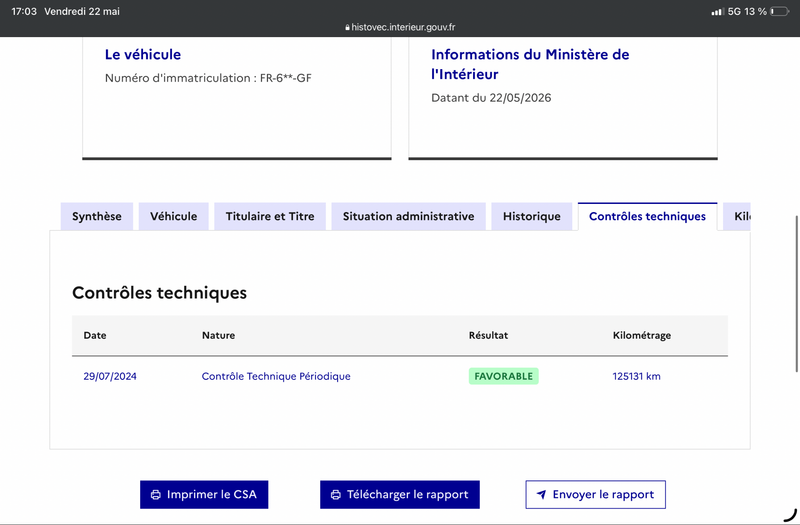Tap the histovec.interieur.gouv.fr address bar
The width and height of the screenshot is (800, 525).
(400, 27)
